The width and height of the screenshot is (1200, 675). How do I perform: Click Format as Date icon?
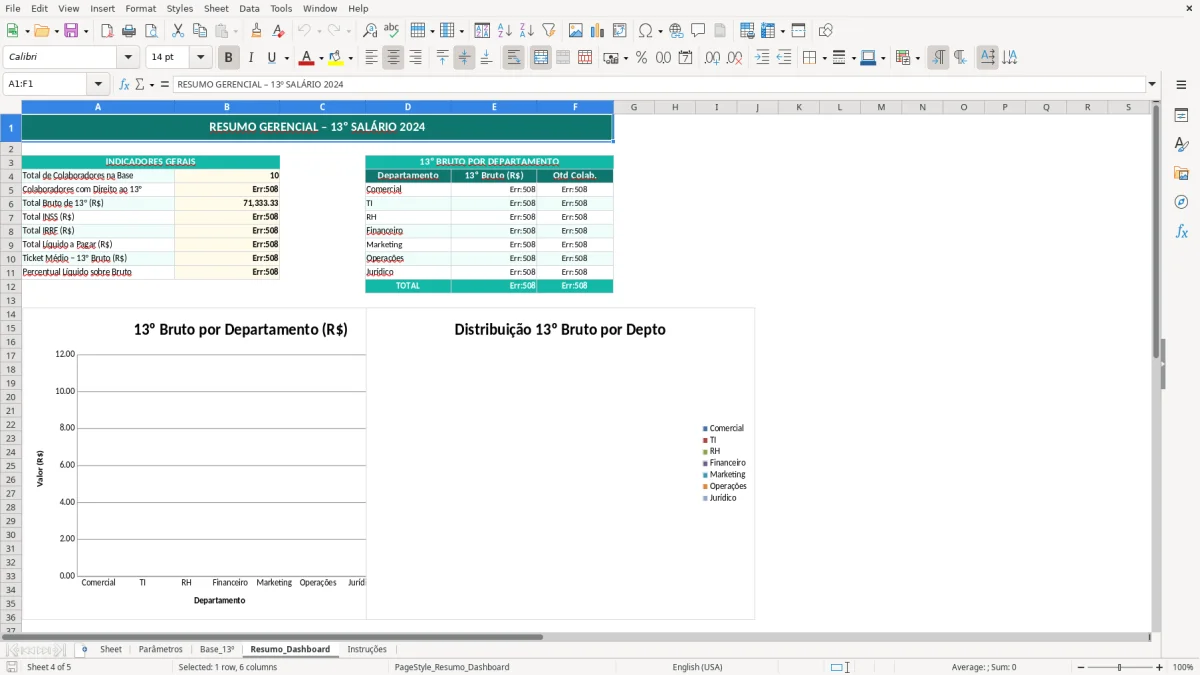coord(685,58)
